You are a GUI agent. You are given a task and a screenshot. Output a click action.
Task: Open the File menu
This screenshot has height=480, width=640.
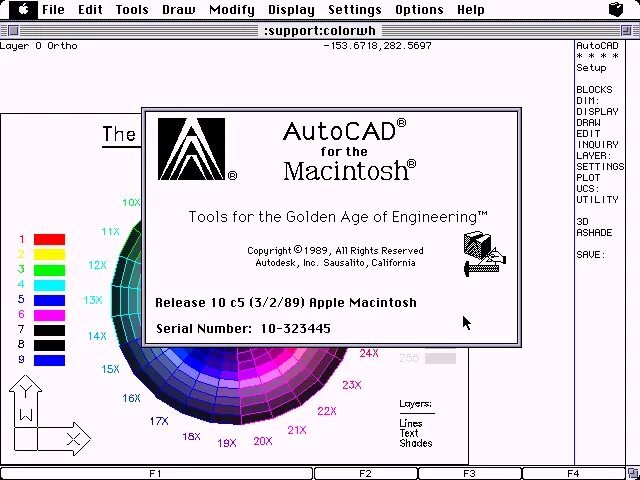[53, 9]
